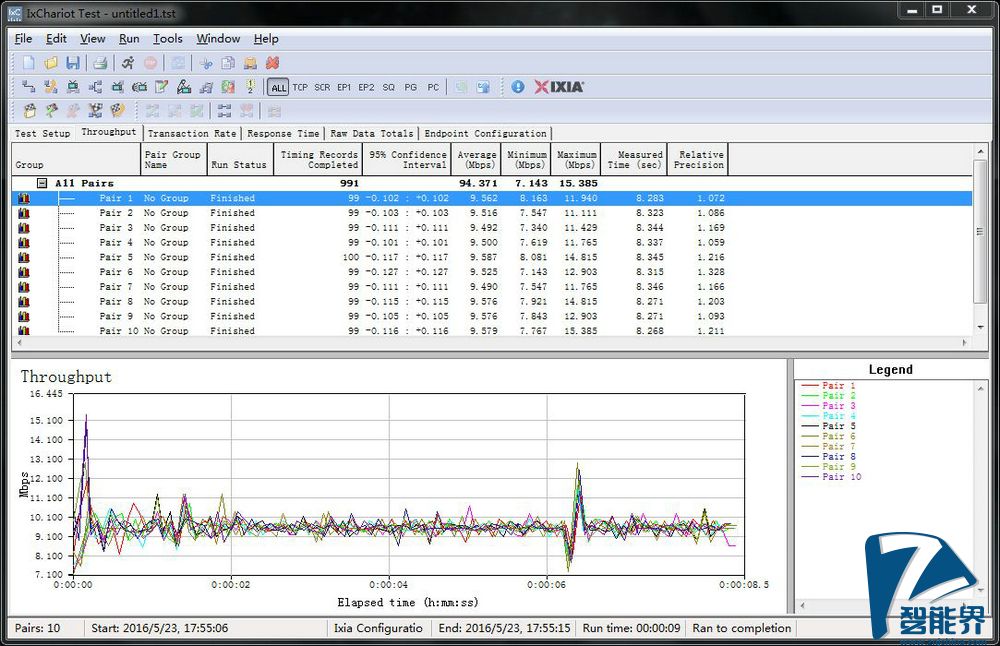This screenshot has width=1000, height=646.
Task: Click the scissors cut icon
Action: (x=206, y=63)
